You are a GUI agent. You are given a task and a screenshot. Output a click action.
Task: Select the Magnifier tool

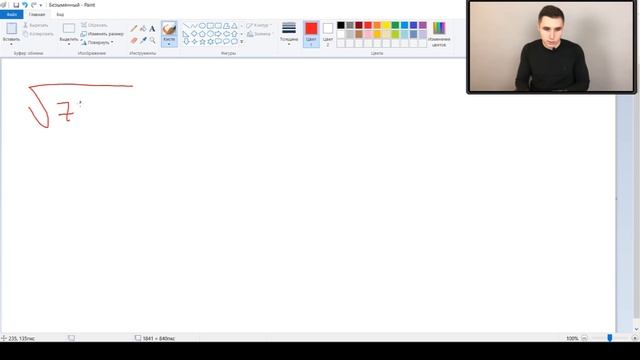click(152, 40)
